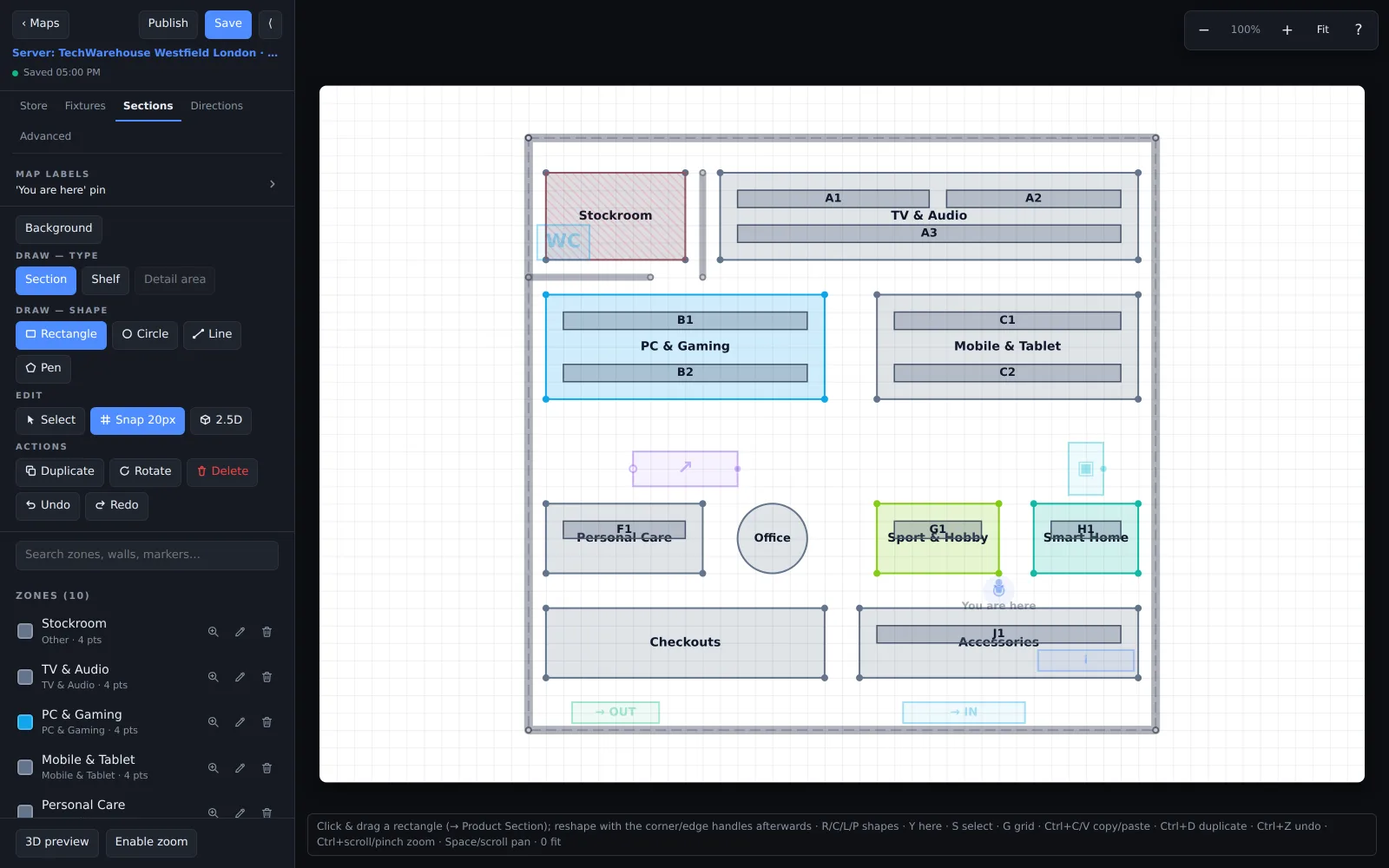Select the Checkouts section on the map
1389x868 pixels.
pos(685,643)
